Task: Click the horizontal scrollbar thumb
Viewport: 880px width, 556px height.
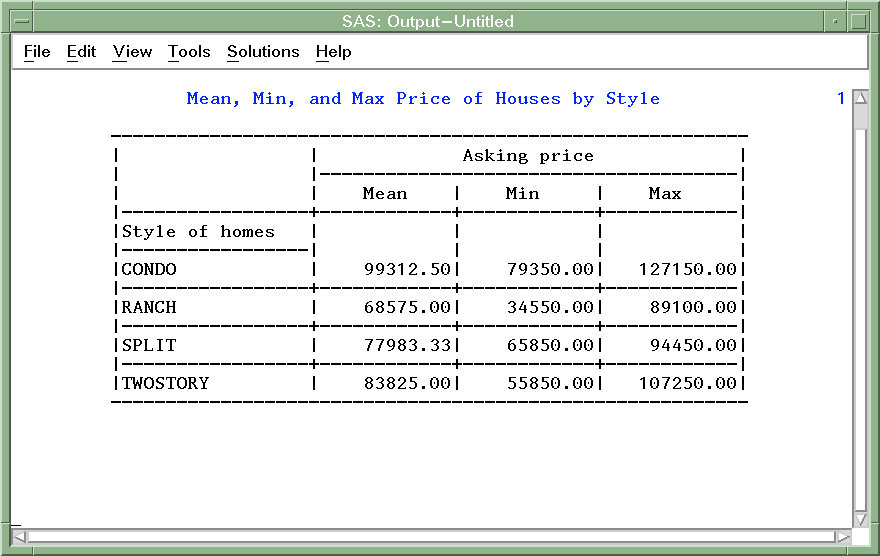Action: point(430,537)
